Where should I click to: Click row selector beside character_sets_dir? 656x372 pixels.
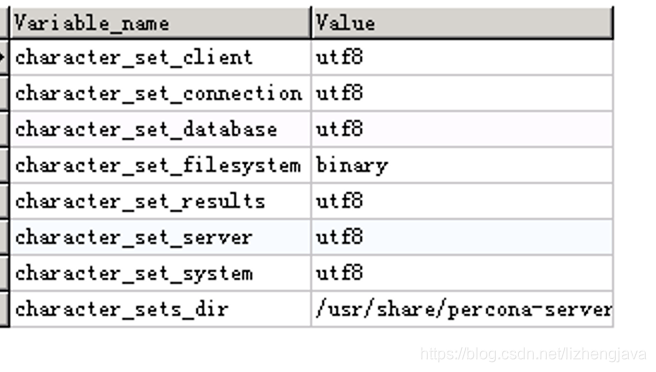[x=4, y=309]
